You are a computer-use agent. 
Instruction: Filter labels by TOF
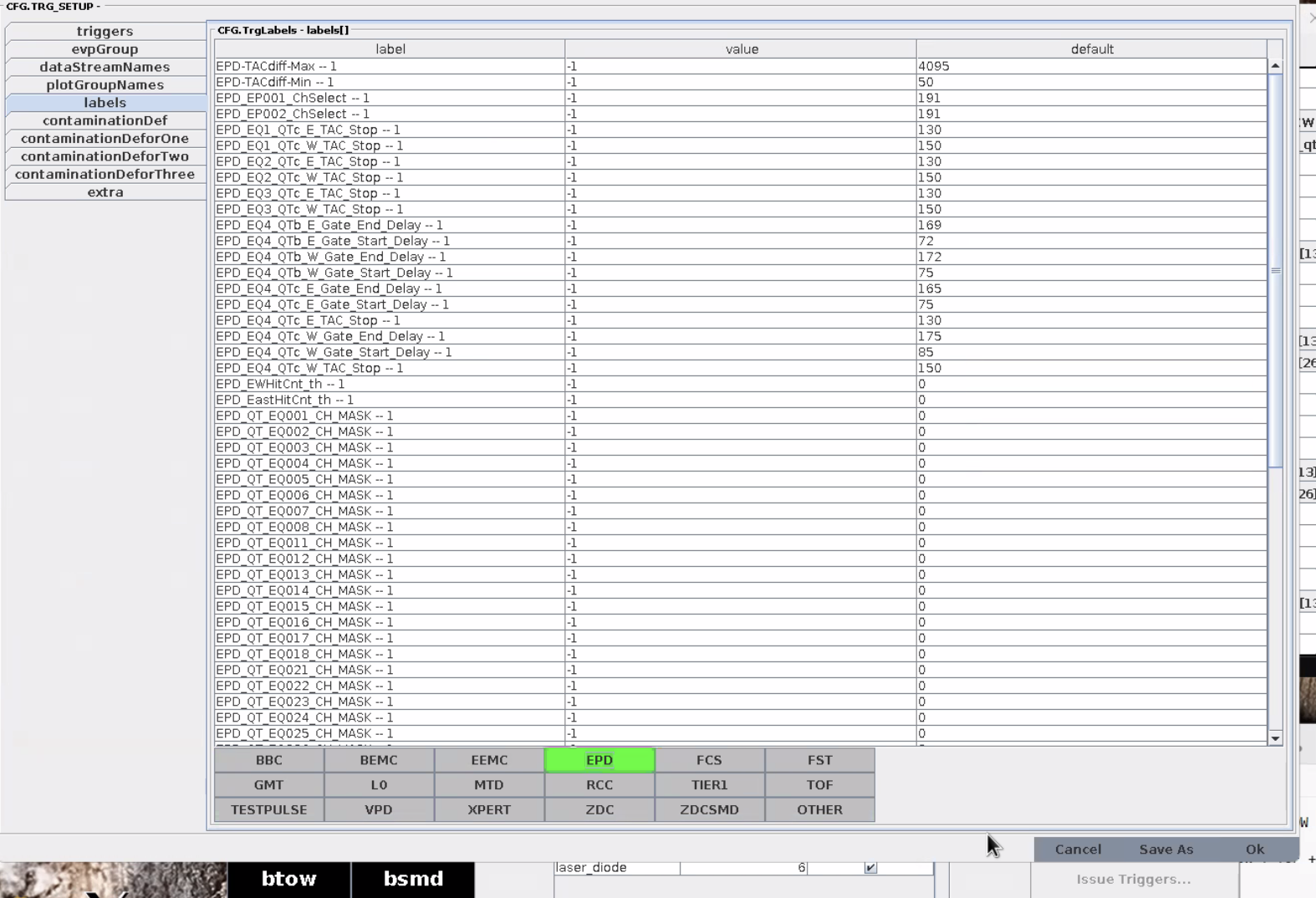coord(819,785)
